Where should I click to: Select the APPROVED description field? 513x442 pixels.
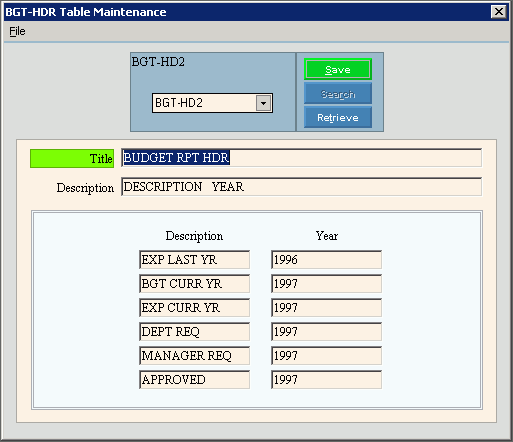194,380
